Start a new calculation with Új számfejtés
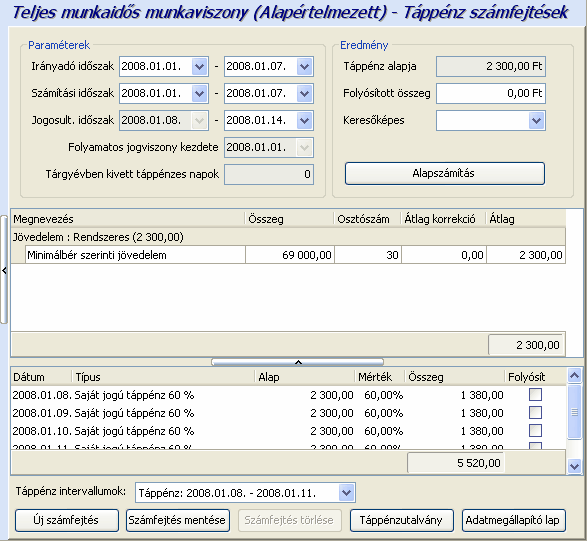The image size is (587, 541). click(x=67, y=520)
